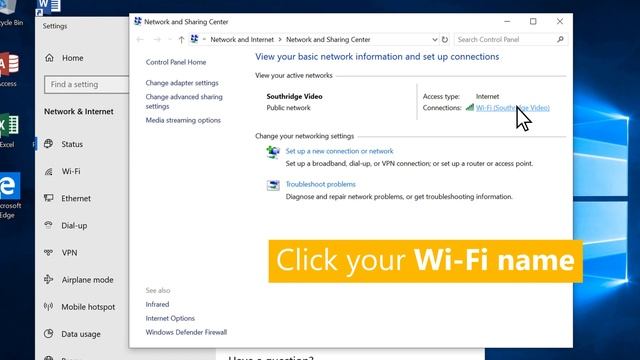The height and width of the screenshot is (360, 640).
Task: Click the Data usage icon in Settings
Action: pos(49,333)
